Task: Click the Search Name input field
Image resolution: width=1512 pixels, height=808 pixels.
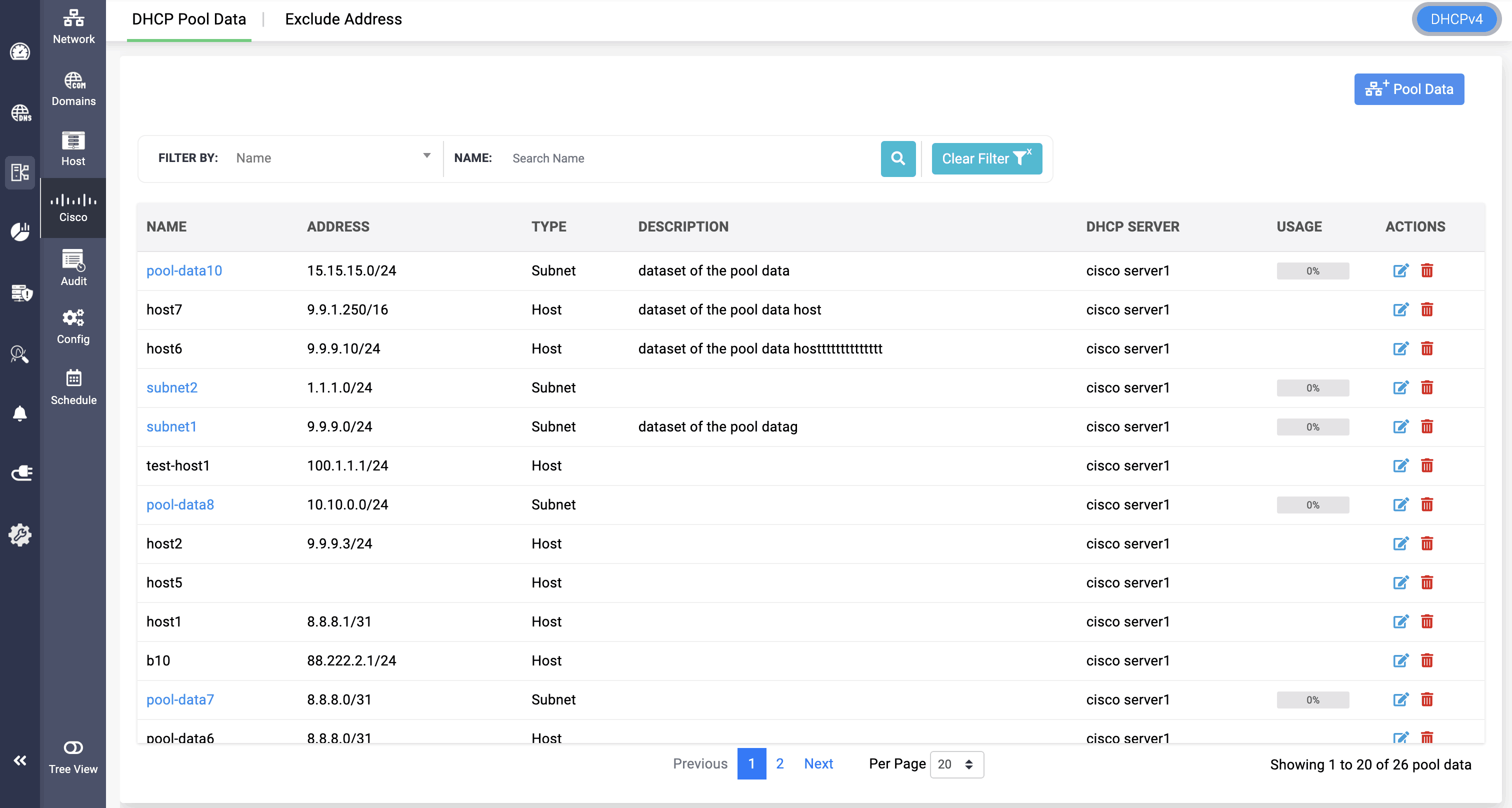Action: 645,158
